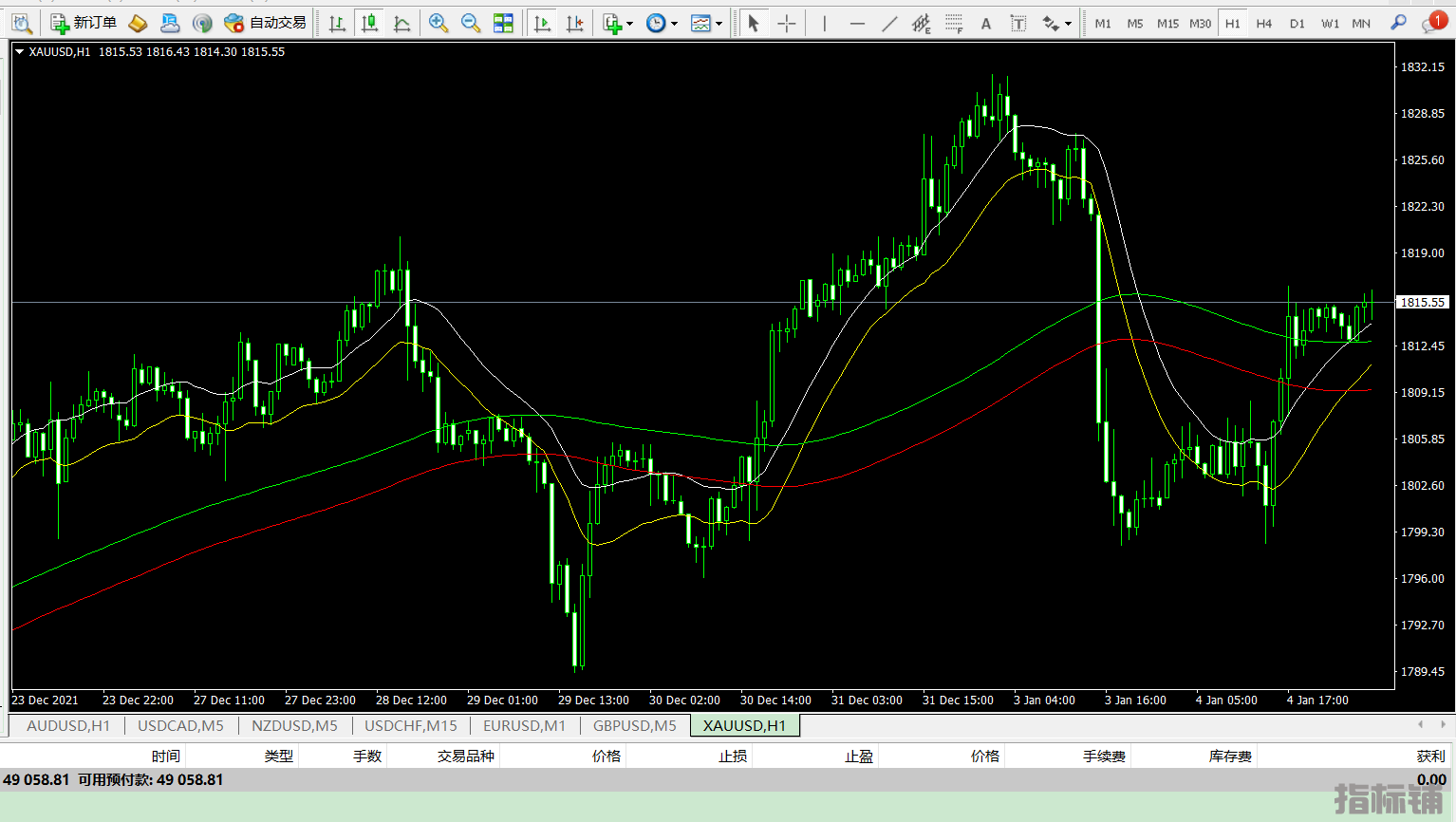1456x822 pixels.
Task: Open the AUDUSD,H1 chart tab
Action: (68, 726)
